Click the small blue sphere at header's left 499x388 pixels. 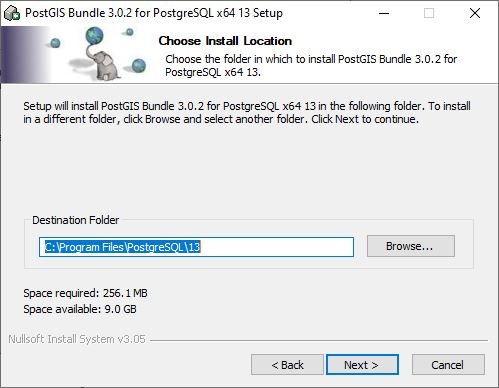pyautogui.click(x=55, y=43)
